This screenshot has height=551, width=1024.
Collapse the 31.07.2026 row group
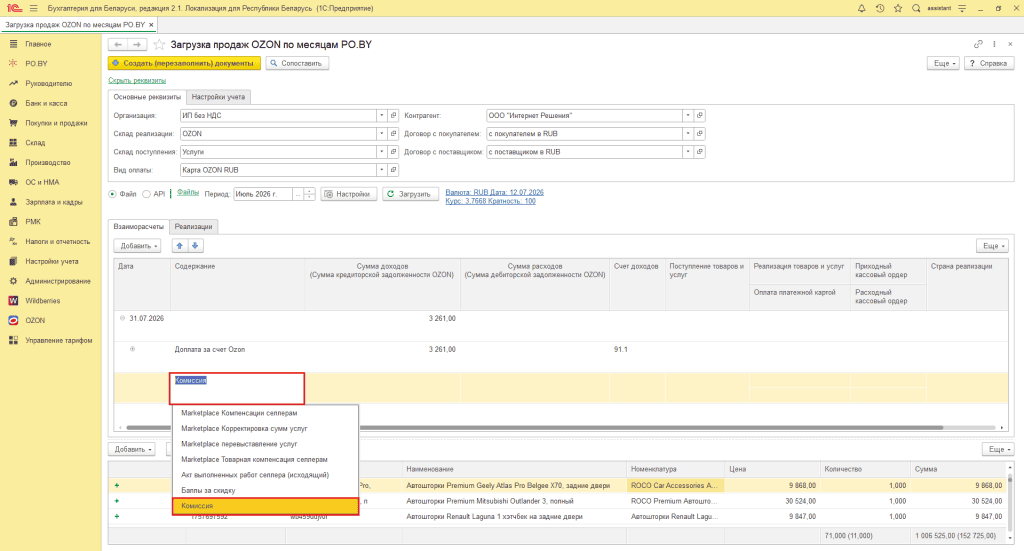(x=122, y=318)
